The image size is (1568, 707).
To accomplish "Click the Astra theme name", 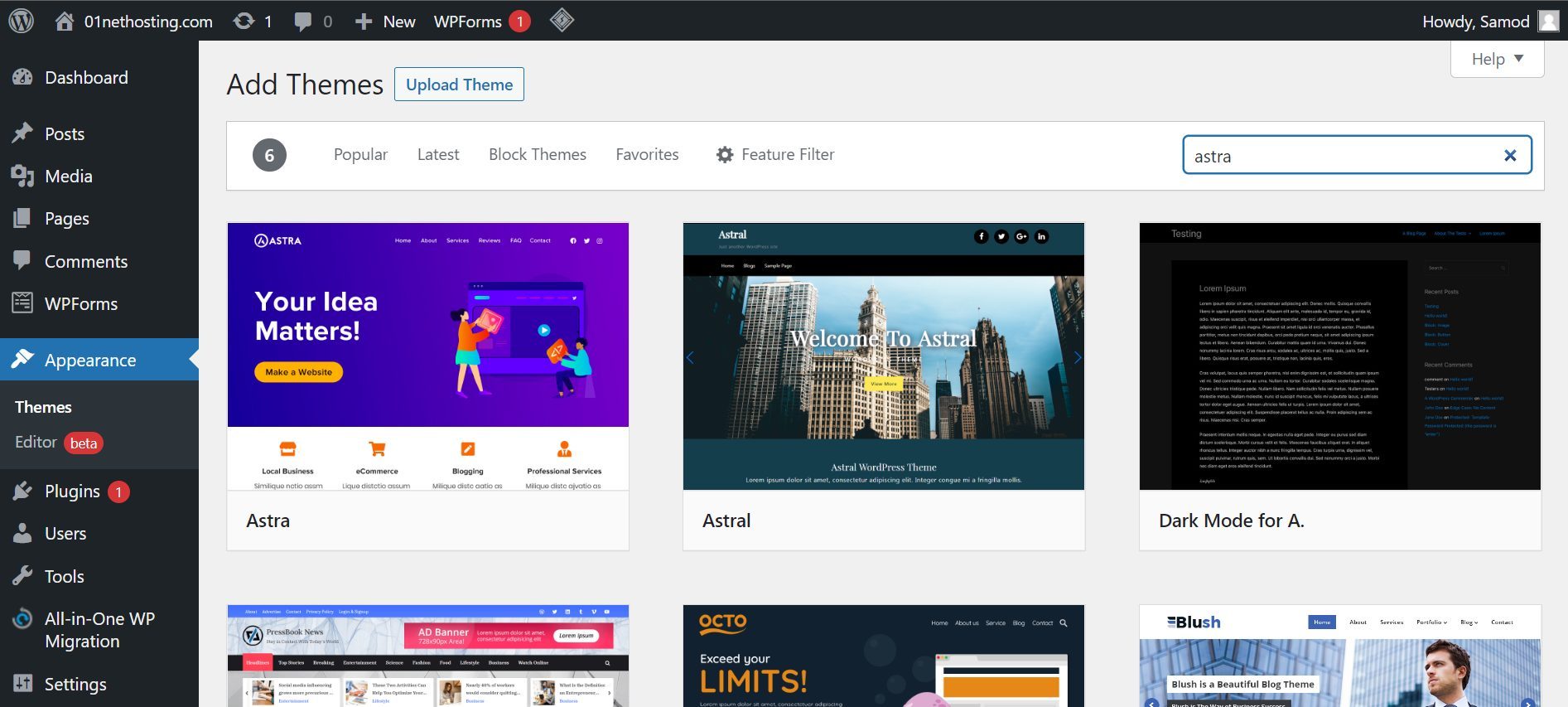I will pos(268,521).
